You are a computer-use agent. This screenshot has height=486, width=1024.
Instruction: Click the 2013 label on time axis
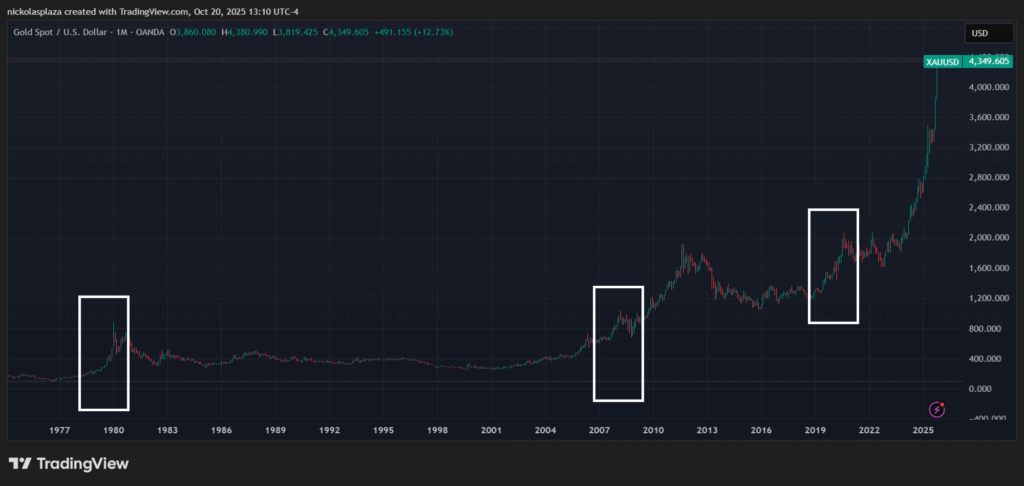707,430
